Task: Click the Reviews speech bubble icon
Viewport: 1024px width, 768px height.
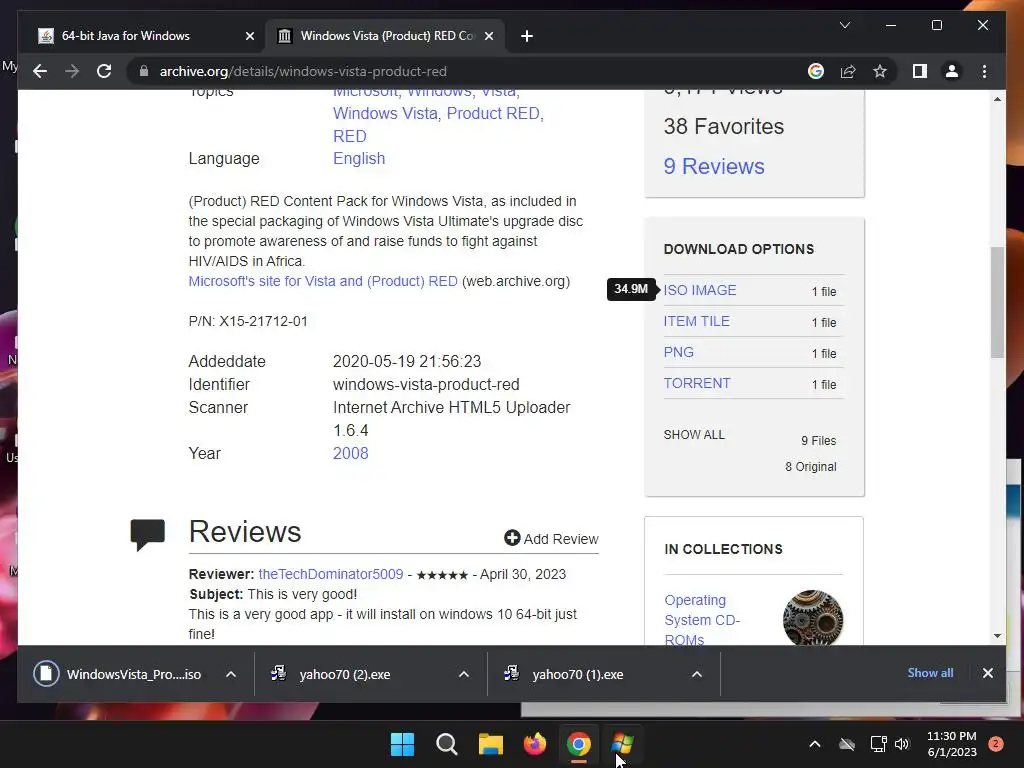Action: coord(148,534)
